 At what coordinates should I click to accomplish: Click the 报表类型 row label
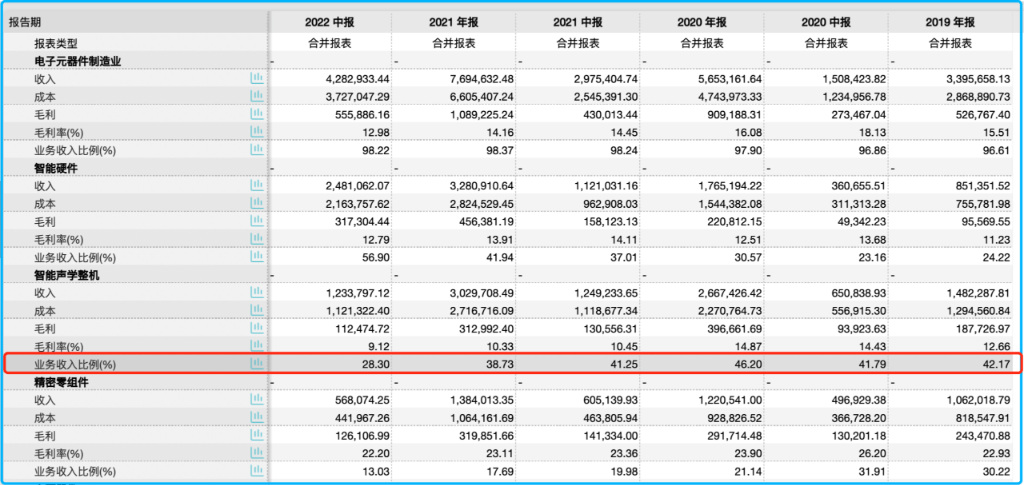click(55, 43)
